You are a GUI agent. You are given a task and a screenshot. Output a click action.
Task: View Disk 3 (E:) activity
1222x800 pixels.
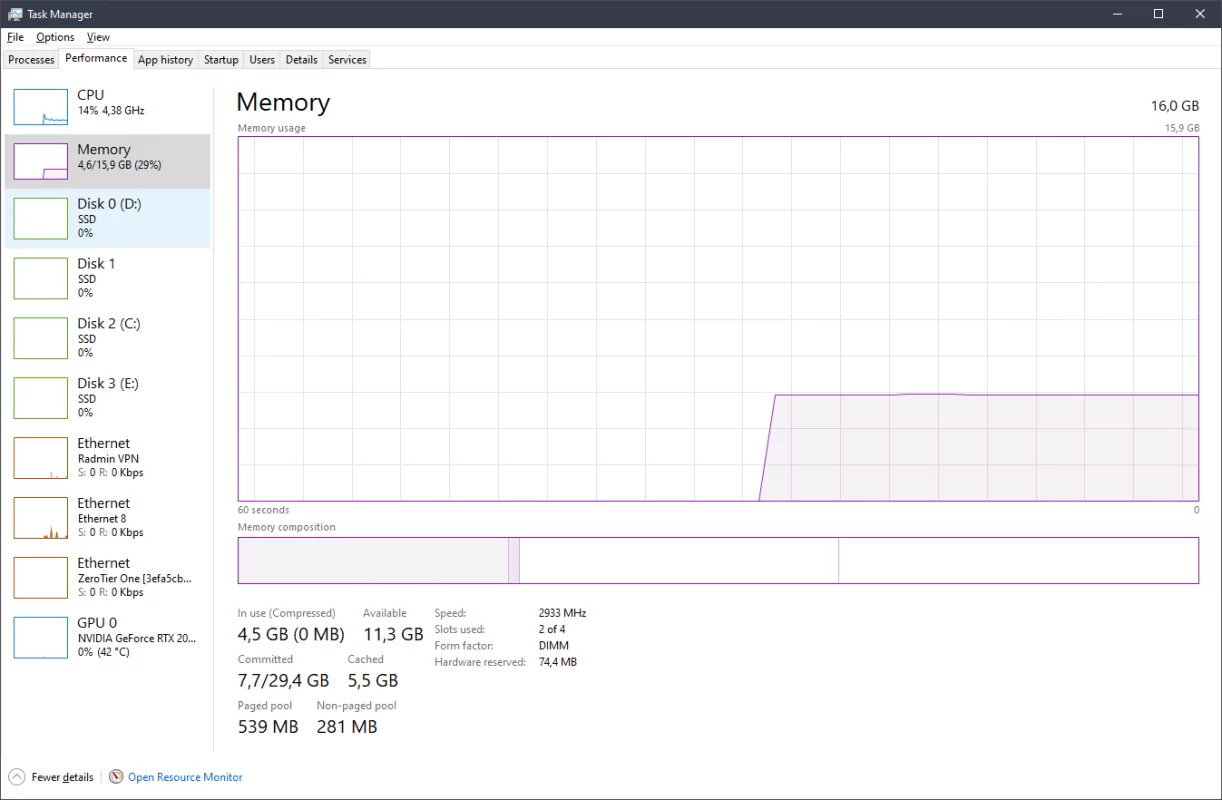(x=108, y=398)
